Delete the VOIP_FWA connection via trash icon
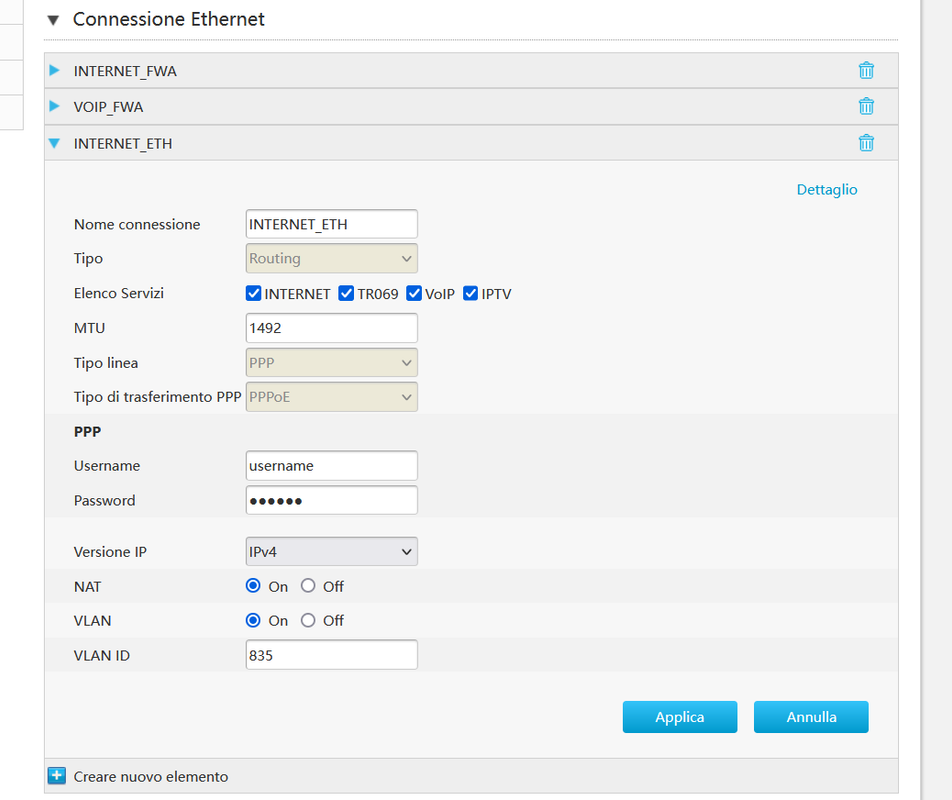Screen dimensions: 952x800 (x=866, y=106)
